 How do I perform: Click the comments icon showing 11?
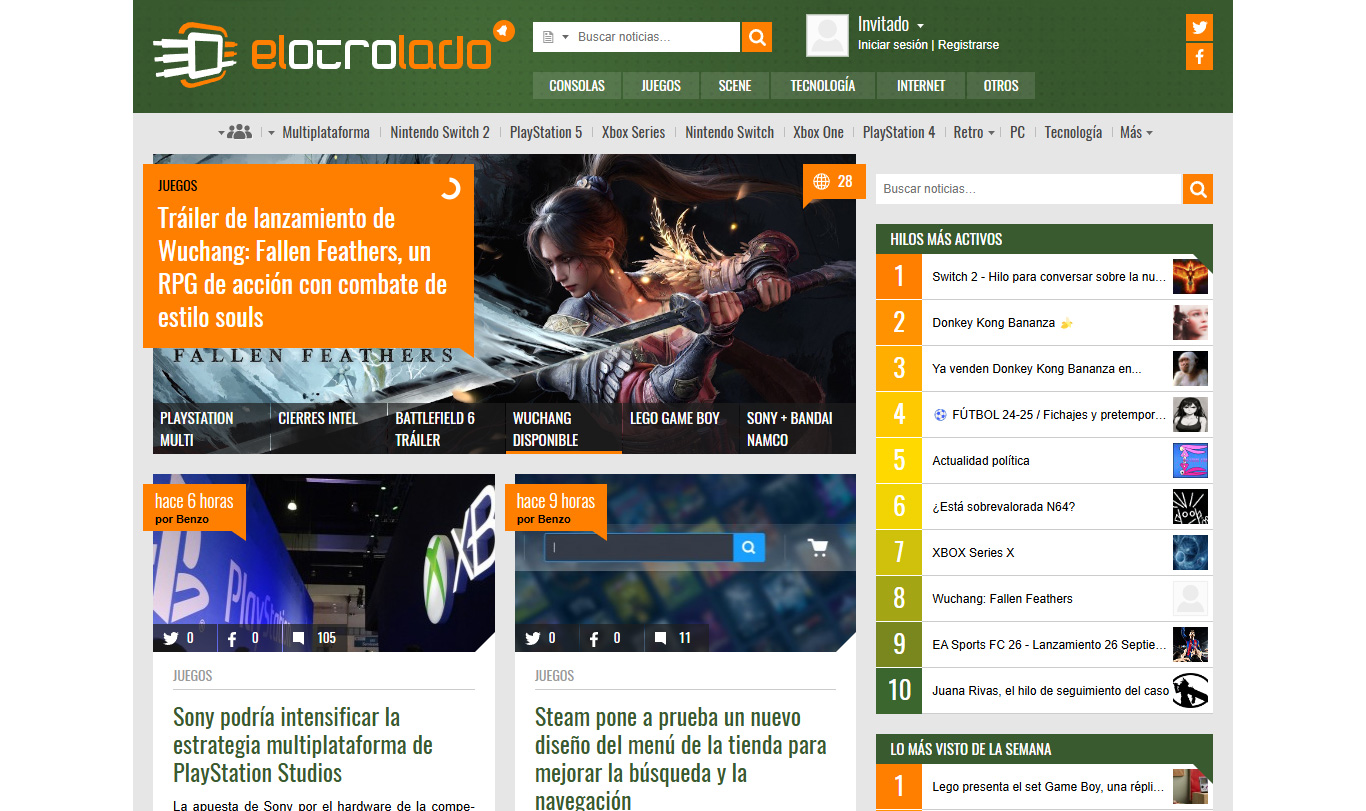tap(660, 638)
